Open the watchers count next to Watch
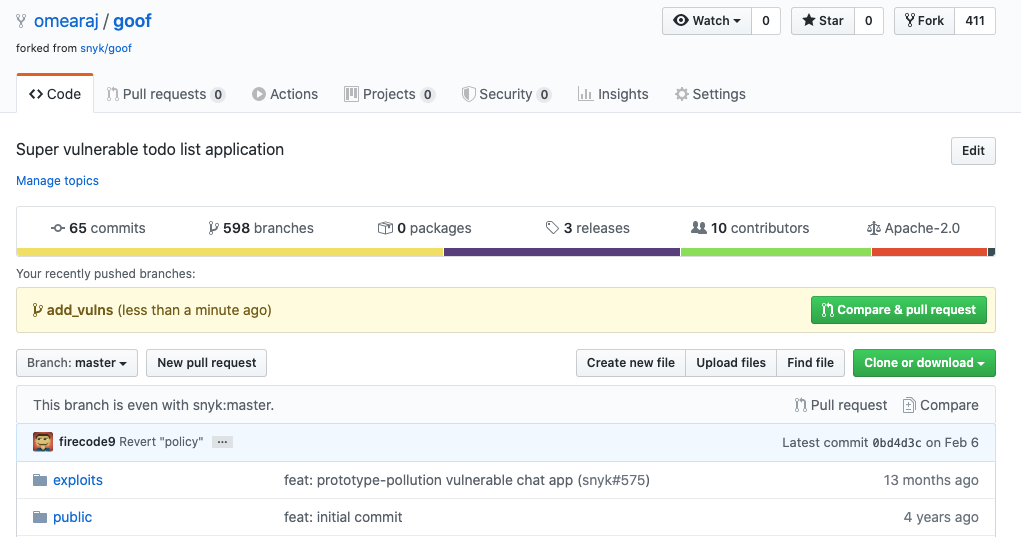The image size is (1021, 537). [766, 21]
